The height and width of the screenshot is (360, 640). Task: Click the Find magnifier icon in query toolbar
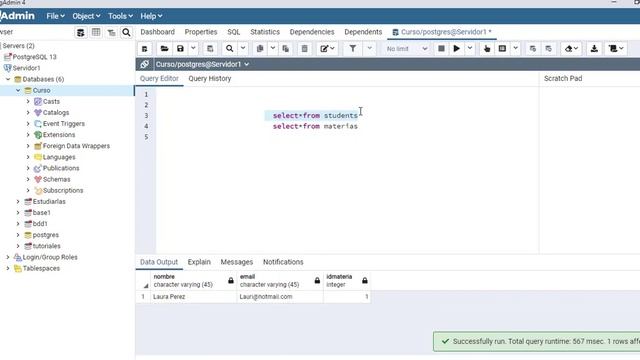pyautogui.click(x=230, y=49)
